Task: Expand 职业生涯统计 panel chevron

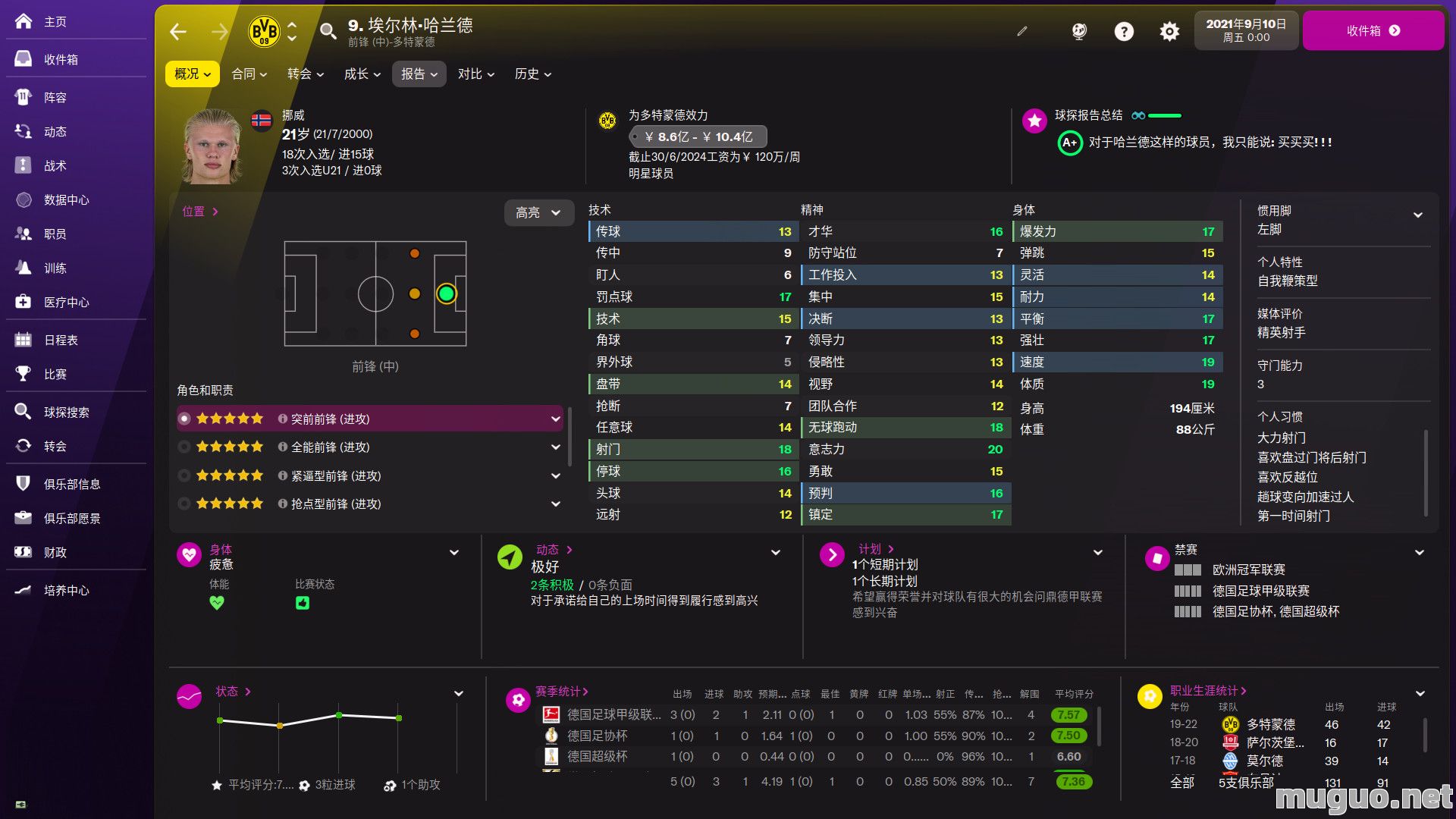Action: point(1420,694)
